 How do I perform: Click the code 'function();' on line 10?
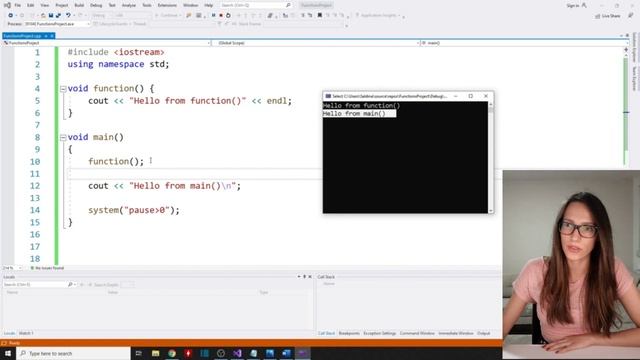point(116,162)
